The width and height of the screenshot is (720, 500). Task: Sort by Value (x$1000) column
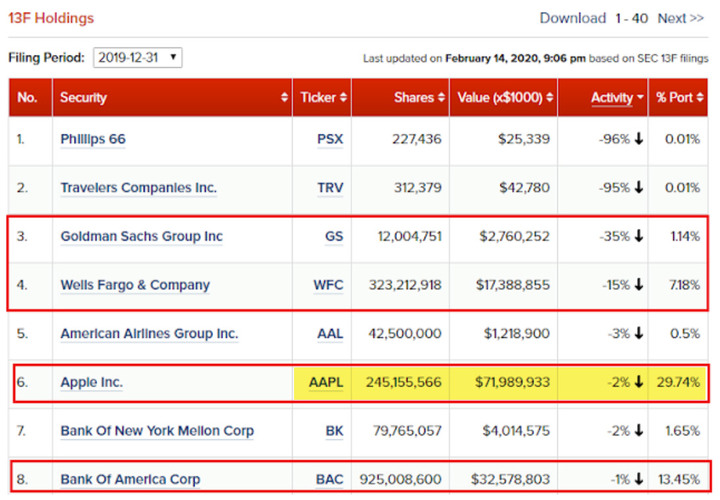click(504, 97)
